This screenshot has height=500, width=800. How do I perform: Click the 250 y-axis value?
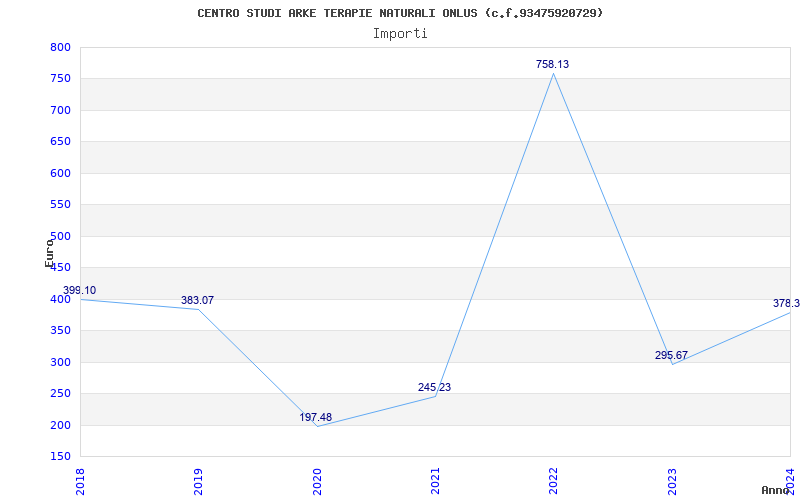[x=60, y=394]
